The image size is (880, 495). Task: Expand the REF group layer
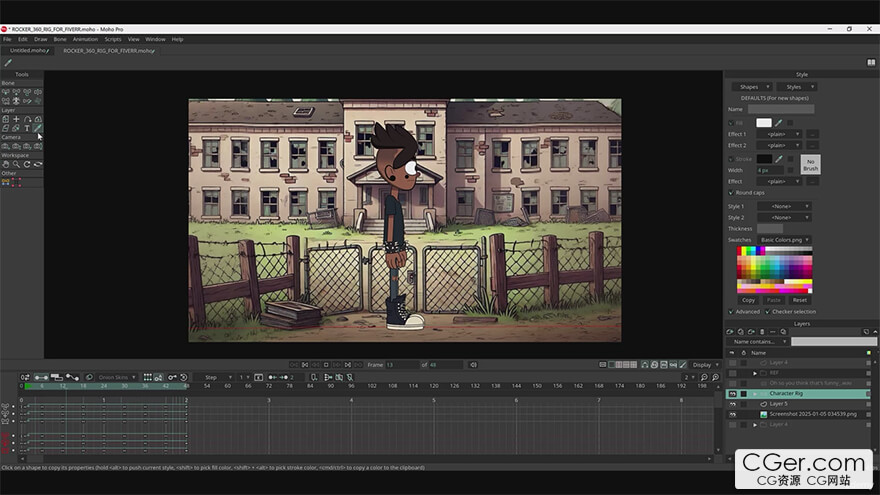pyautogui.click(x=755, y=373)
